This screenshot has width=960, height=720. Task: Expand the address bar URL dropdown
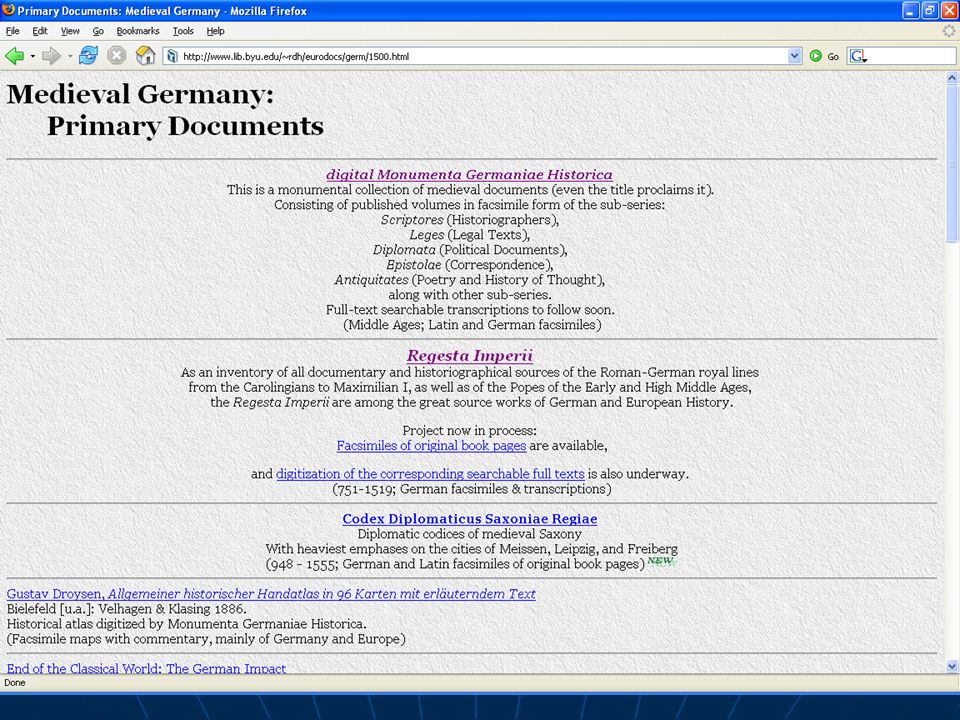tap(794, 56)
